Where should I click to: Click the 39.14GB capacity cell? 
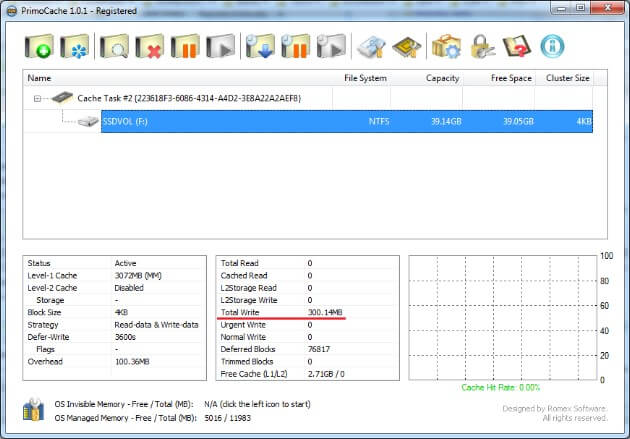446,121
